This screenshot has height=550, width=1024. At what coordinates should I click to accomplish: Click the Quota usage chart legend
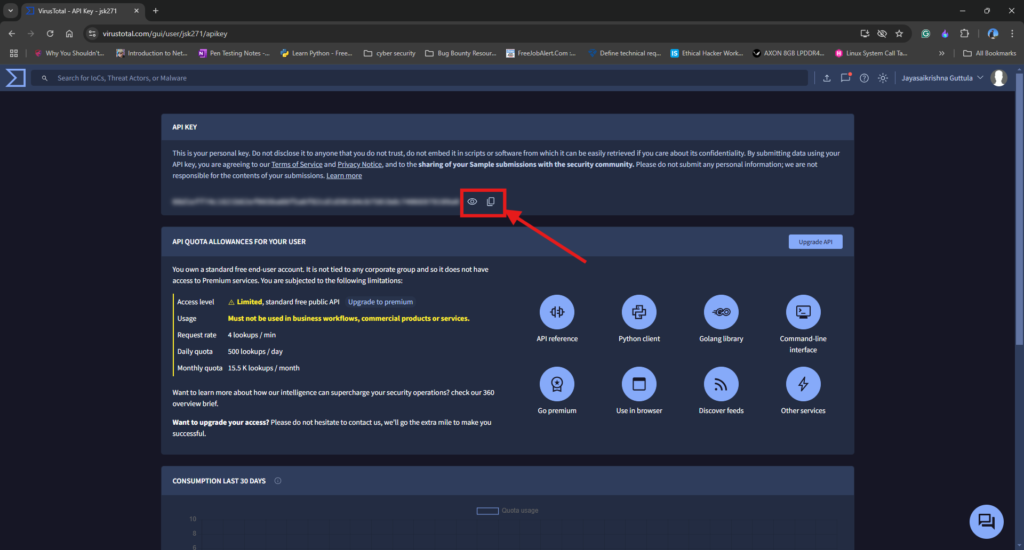[x=507, y=511]
